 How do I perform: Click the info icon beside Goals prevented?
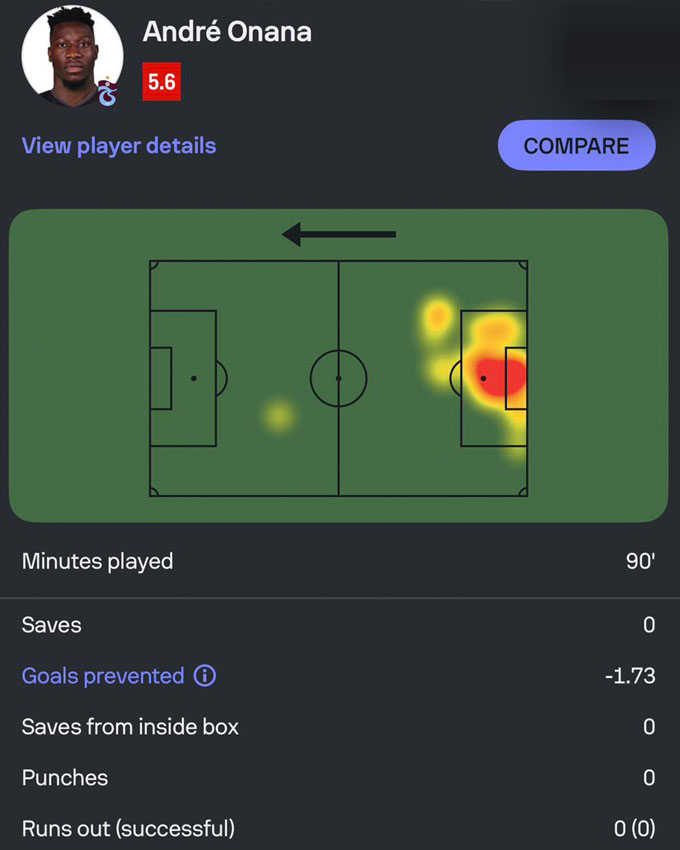204,677
